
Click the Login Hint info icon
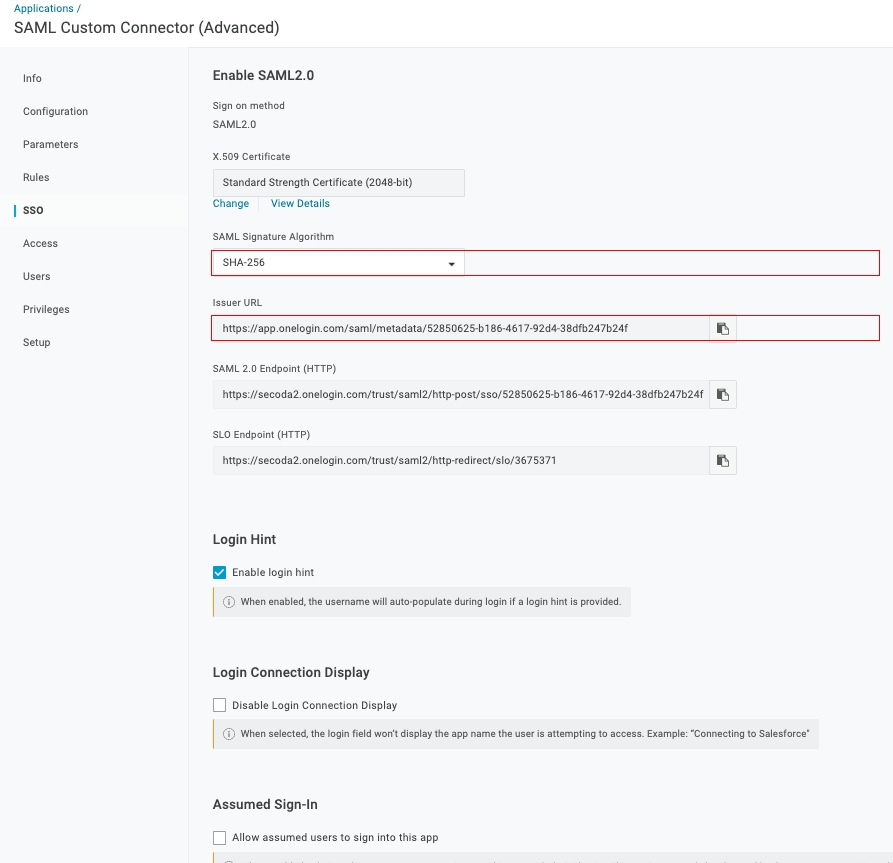point(229,602)
